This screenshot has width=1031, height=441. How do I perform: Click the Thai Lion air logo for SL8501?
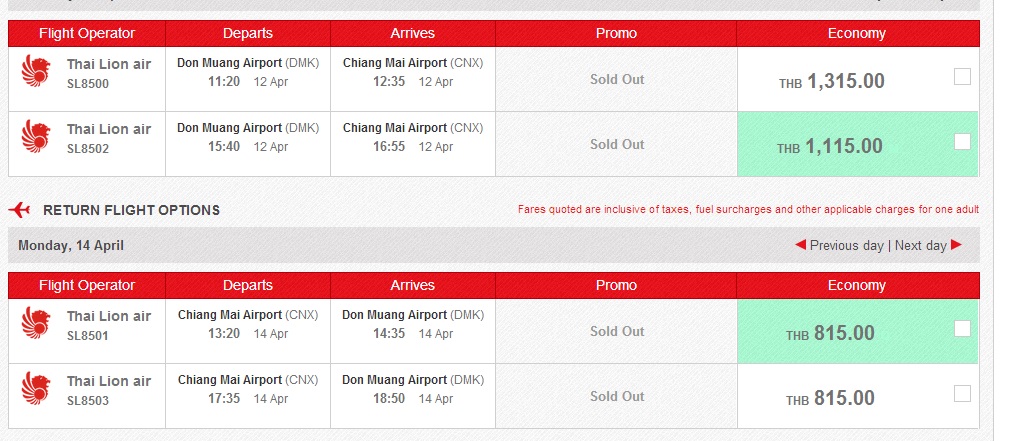(36, 323)
